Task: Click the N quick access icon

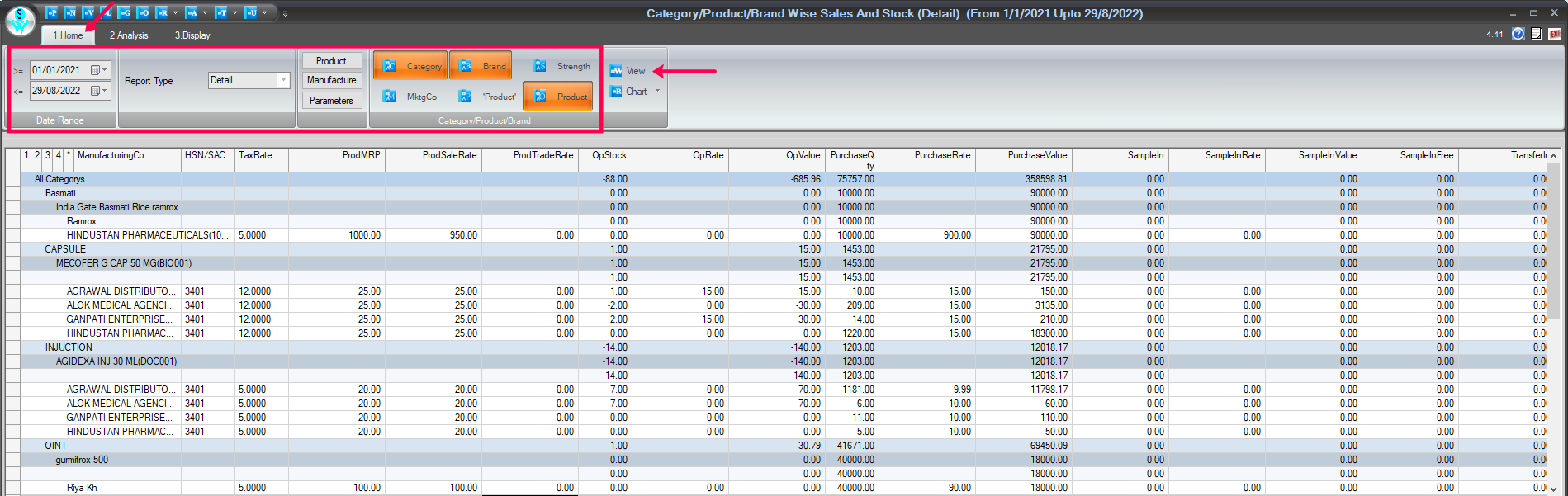Action: pyautogui.click(x=70, y=12)
